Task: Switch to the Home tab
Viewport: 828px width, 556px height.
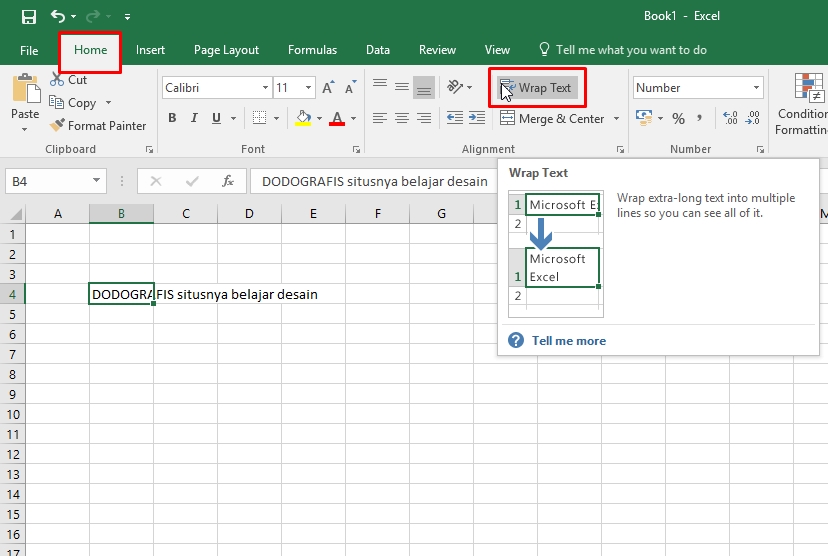Action: point(90,50)
